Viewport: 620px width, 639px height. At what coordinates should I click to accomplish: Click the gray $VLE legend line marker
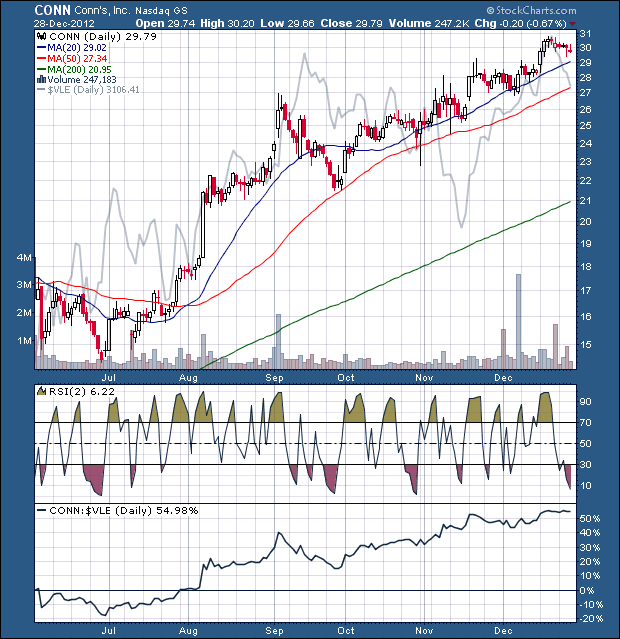click(42, 90)
